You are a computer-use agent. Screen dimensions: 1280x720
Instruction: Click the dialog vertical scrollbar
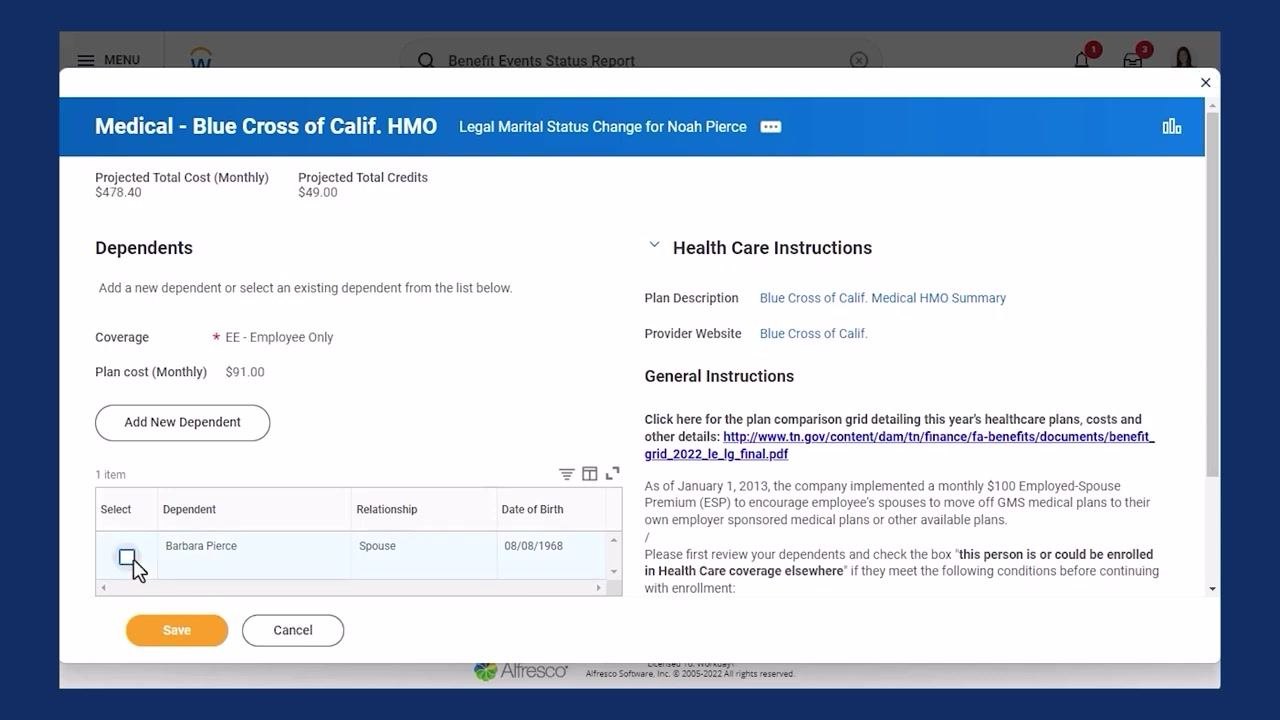click(1212, 294)
